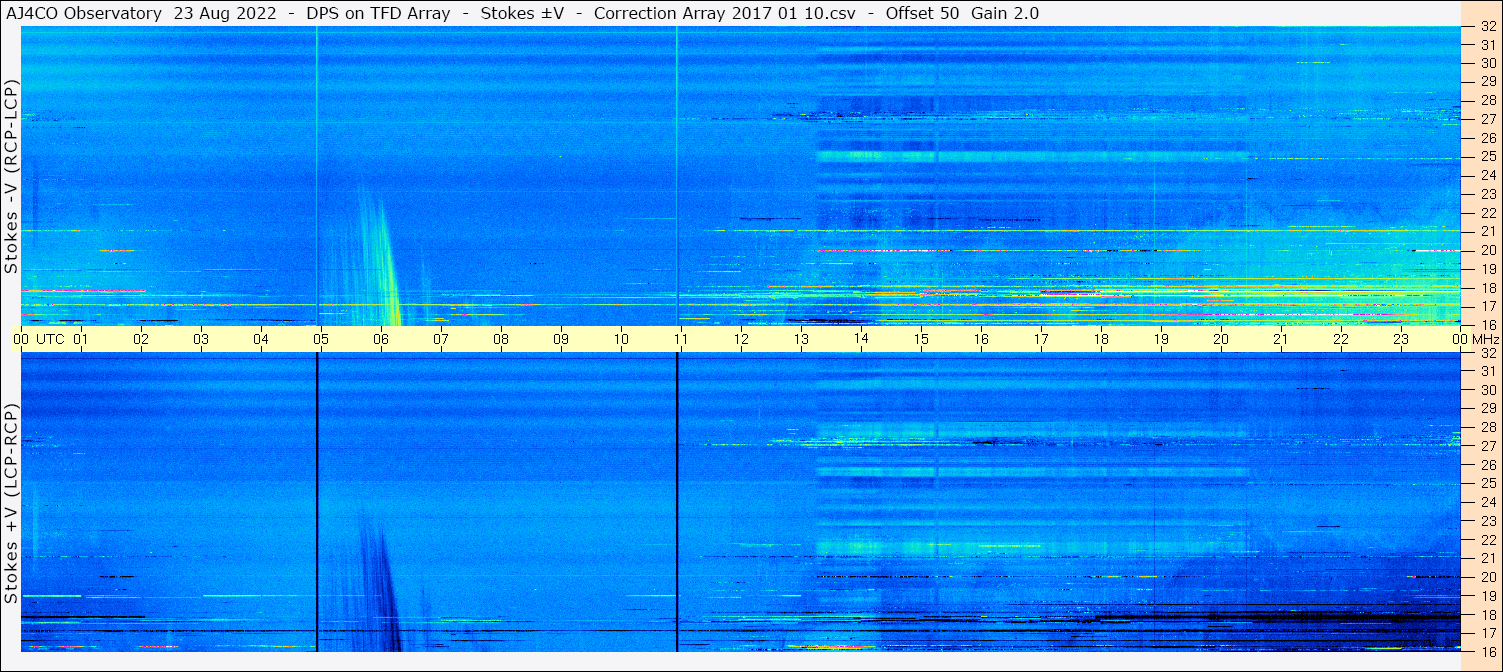Select the 14 hour tick label
The height and width of the screenshot is (672, 1503).
[x=861, y=339]
